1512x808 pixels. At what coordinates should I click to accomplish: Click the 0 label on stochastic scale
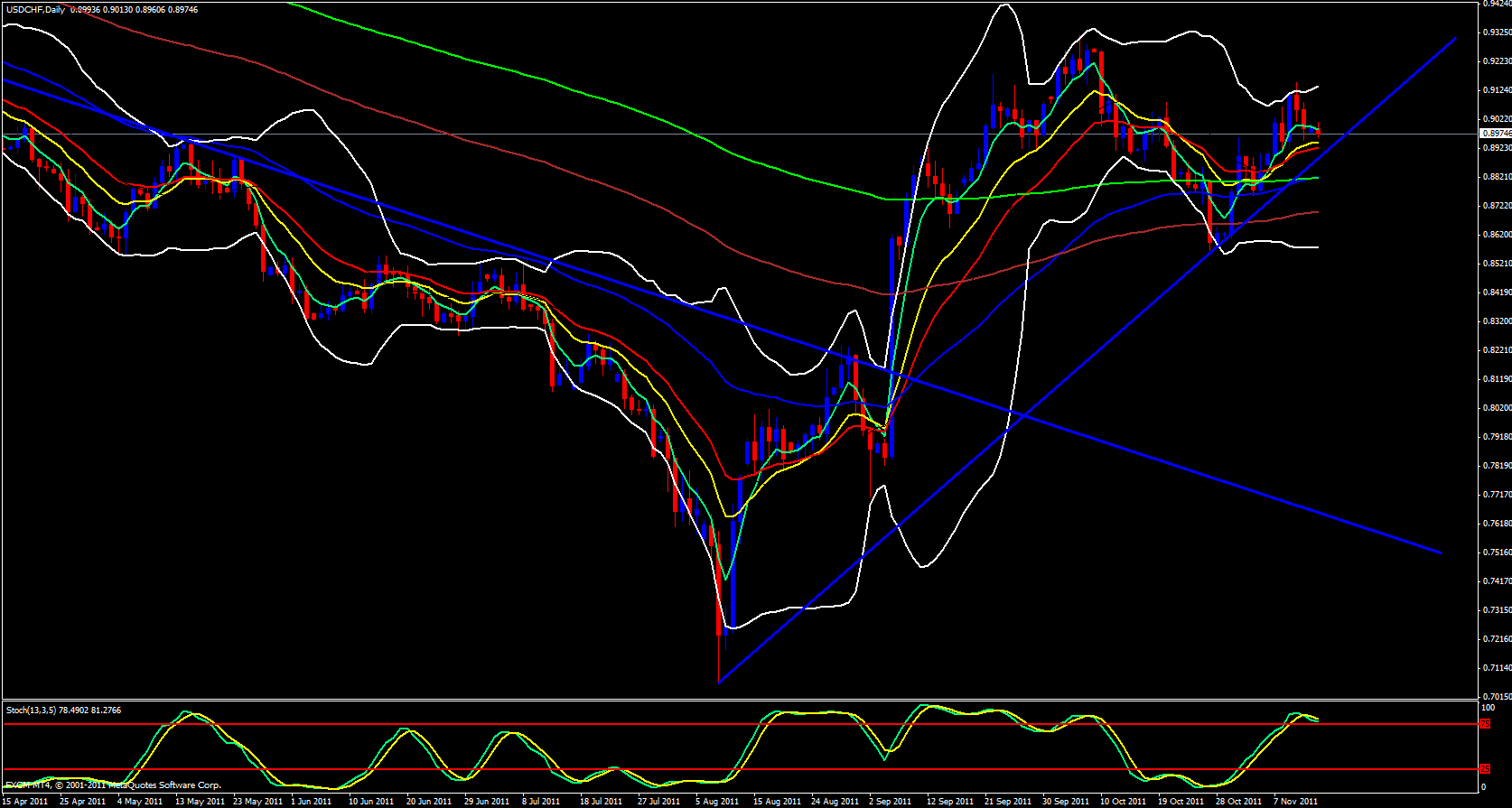tap(1483, 787)
